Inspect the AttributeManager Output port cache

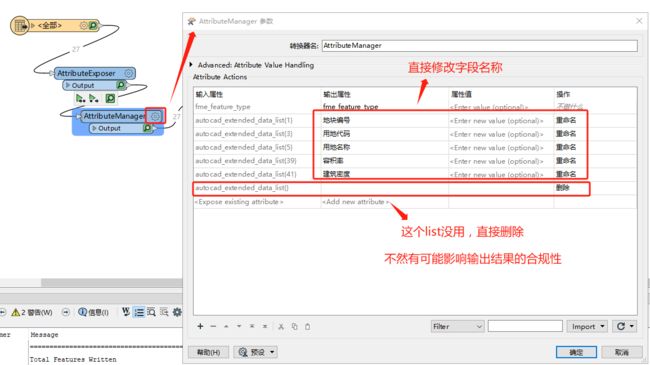click(147, 129)
